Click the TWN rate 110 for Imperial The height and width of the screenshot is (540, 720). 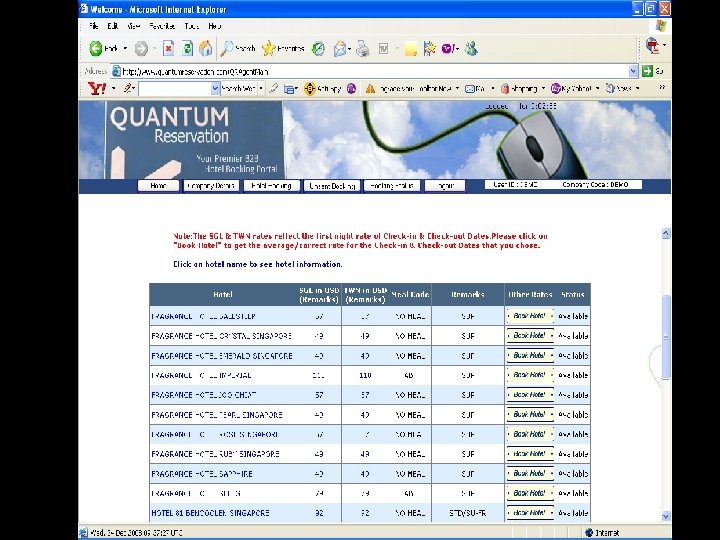pos(365,375)
